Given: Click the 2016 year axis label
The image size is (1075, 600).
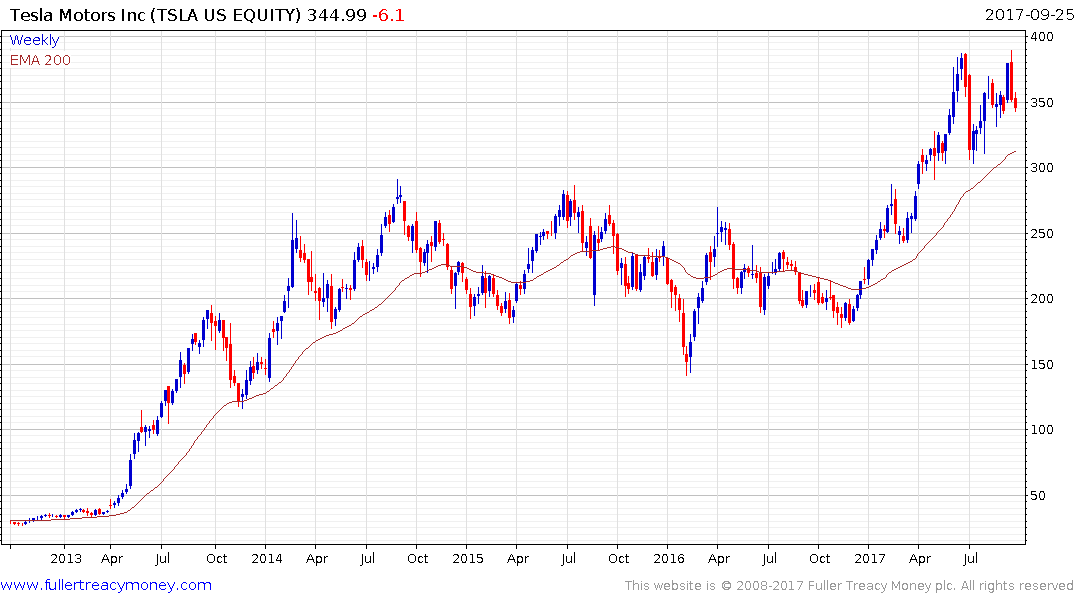Looking at the screenshot, I should 668,558.
